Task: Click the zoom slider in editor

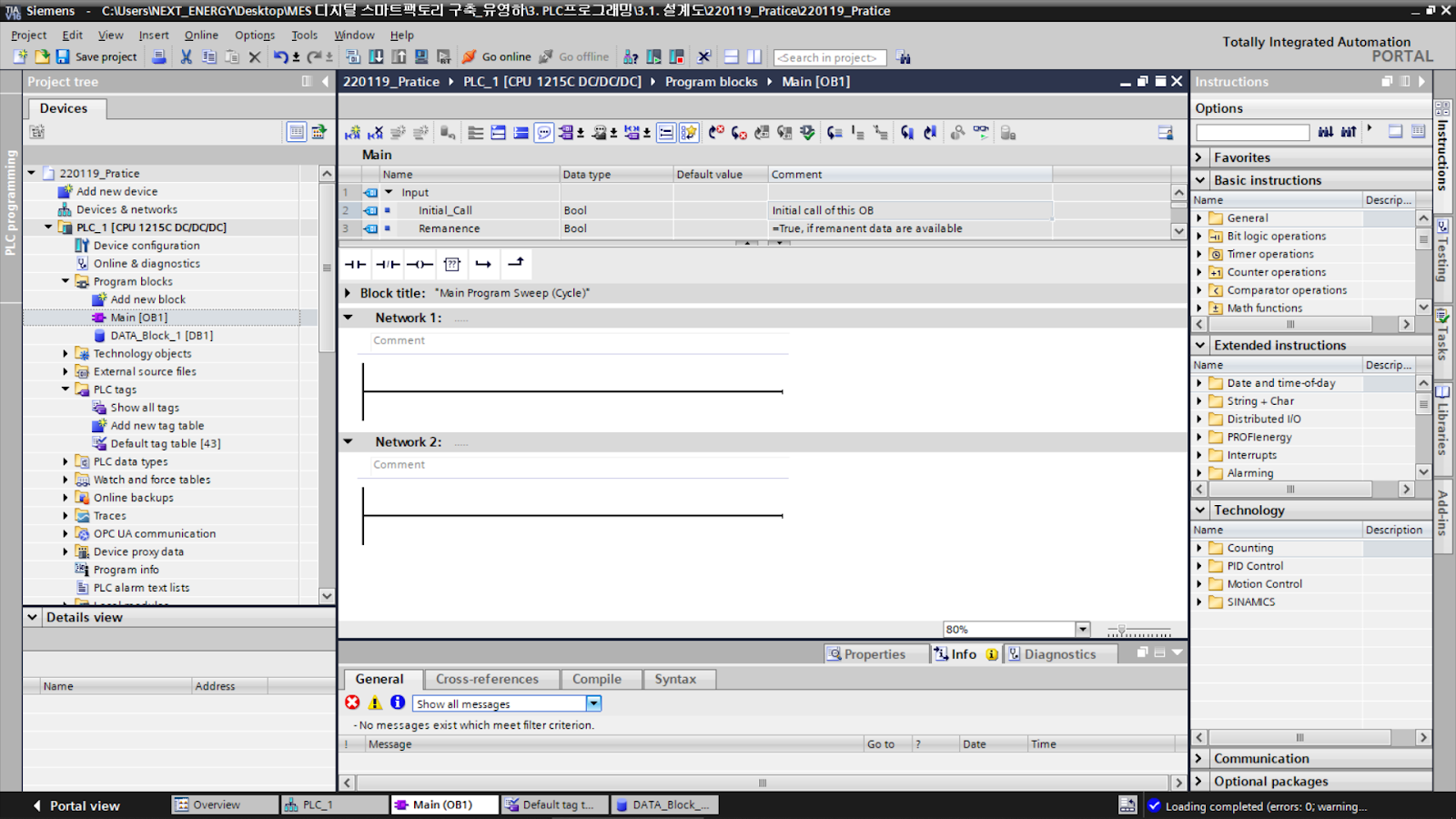Action: tap(1139, 630)
